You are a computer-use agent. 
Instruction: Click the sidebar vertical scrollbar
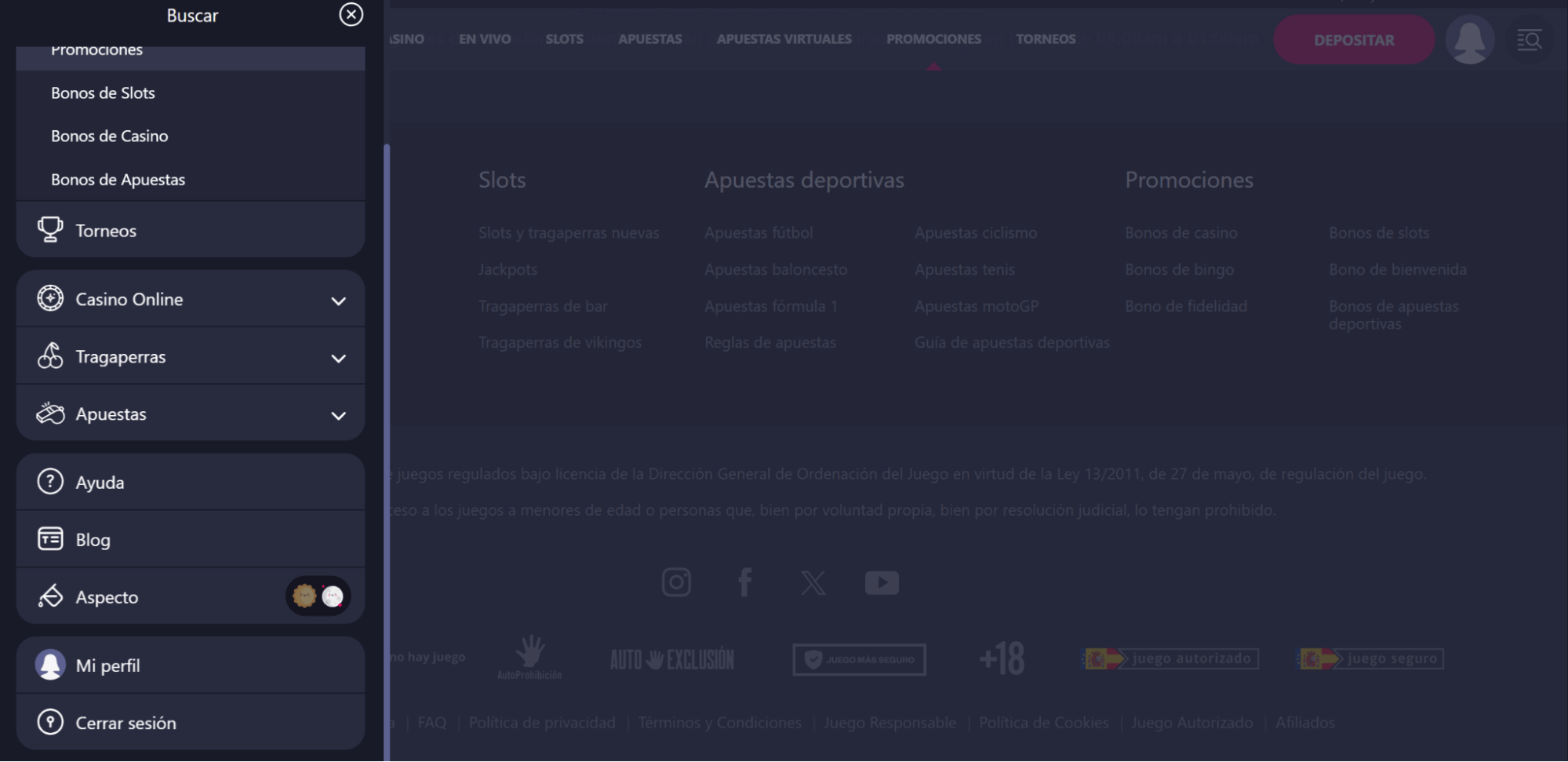point(387,451)
